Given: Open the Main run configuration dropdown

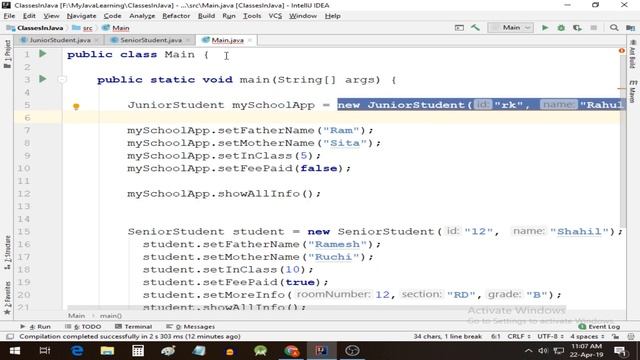Looking at the screenshot, I should (510, 28).
